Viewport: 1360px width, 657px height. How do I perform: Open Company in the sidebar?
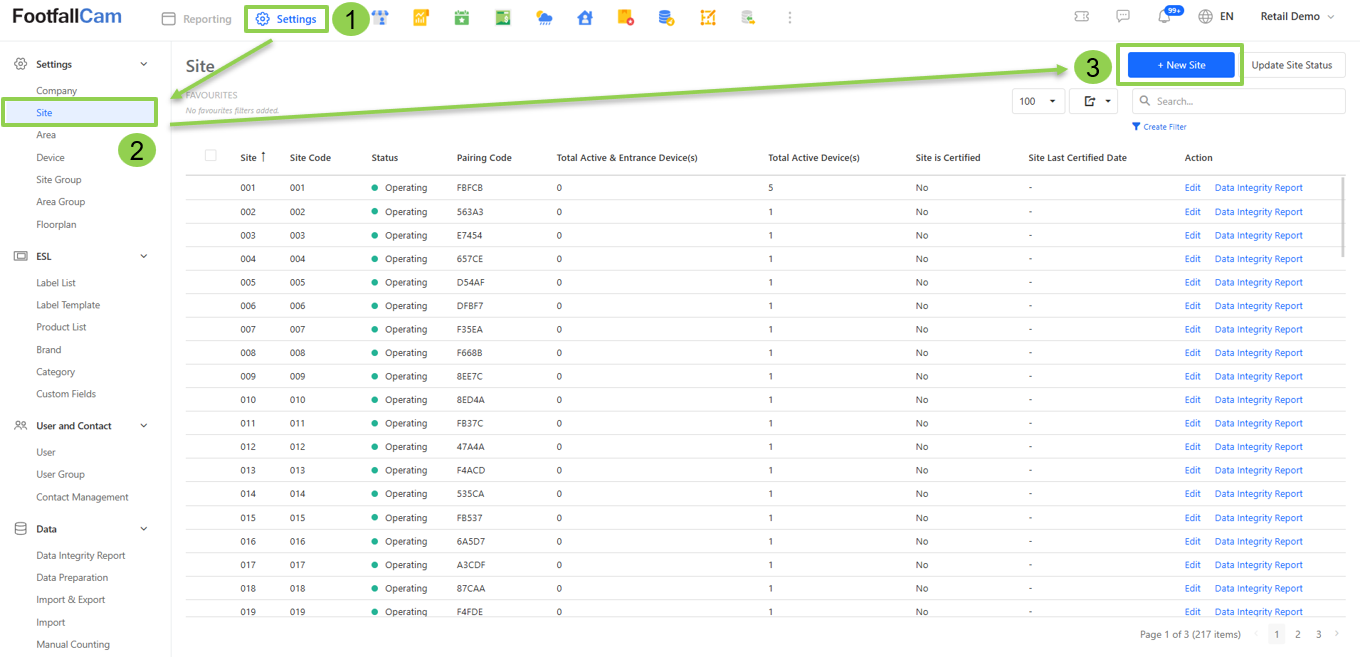(57, 91)
